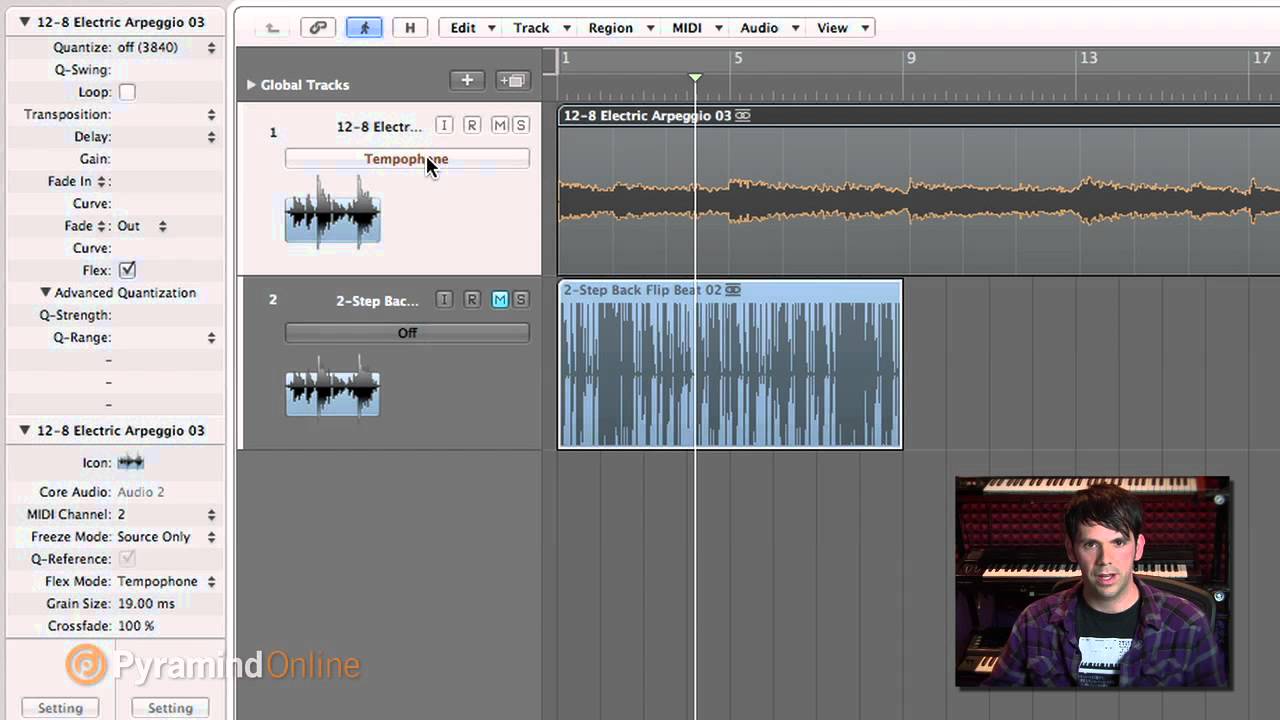The width and height of the screenshot is (1280, 720).
Task: Solo track 1 12-8 Electric Arpeggio
Action: [520, 125]
